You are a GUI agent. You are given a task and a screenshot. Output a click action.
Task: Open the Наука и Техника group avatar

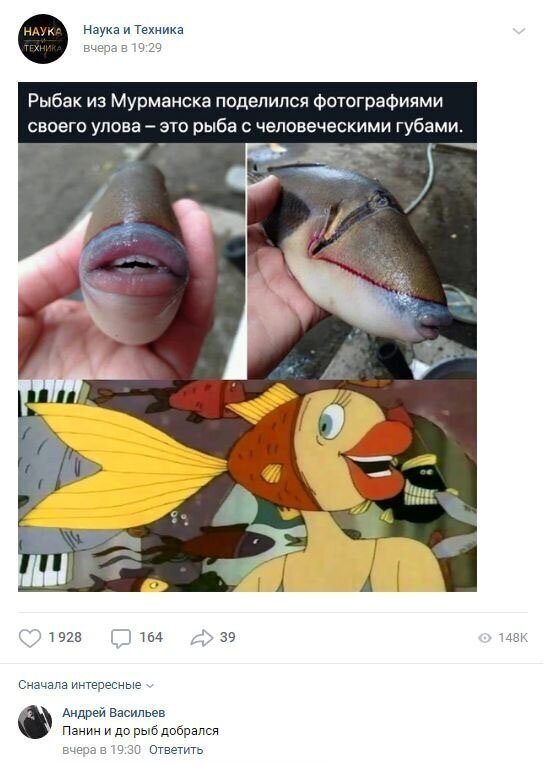pyautogui.click(x=43, y=39)
